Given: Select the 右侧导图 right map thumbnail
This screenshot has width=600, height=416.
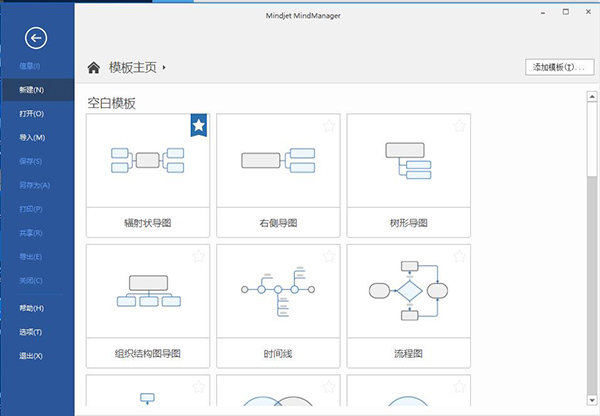Looking at the screenshot, I should coord(278,160).
